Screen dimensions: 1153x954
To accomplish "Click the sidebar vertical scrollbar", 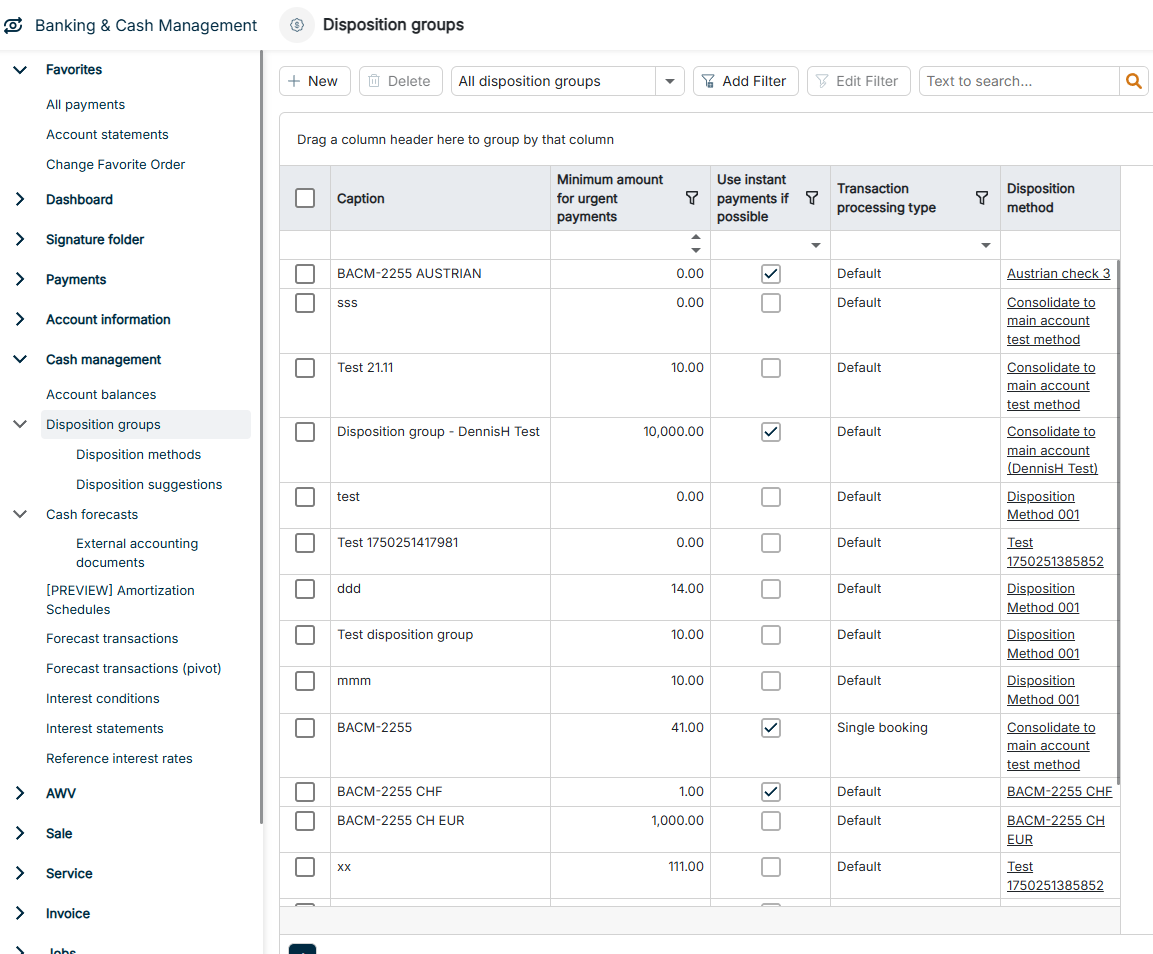I will tap(261, 437).
